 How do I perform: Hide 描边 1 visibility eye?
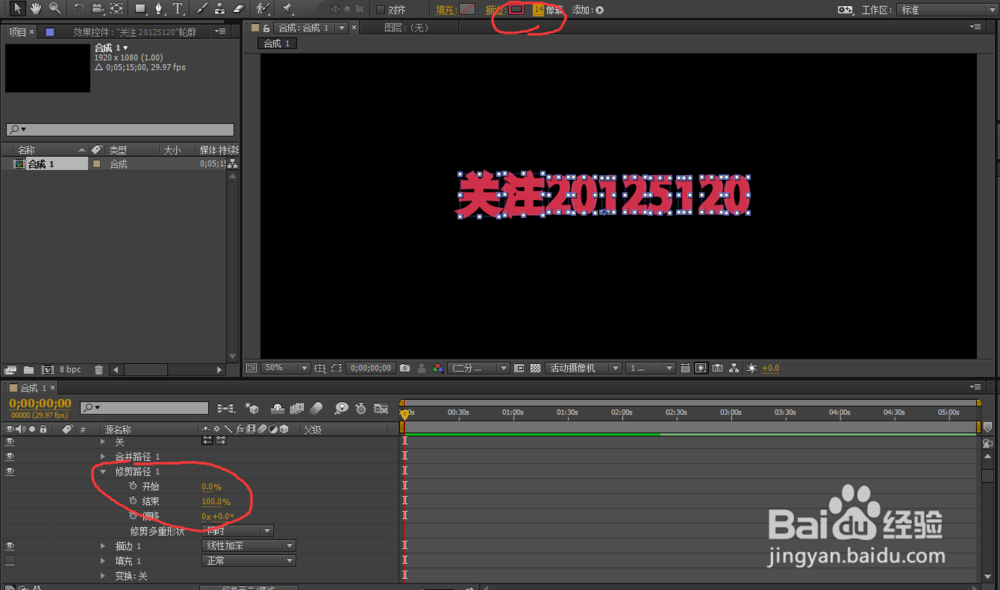(x=10, y=546)
